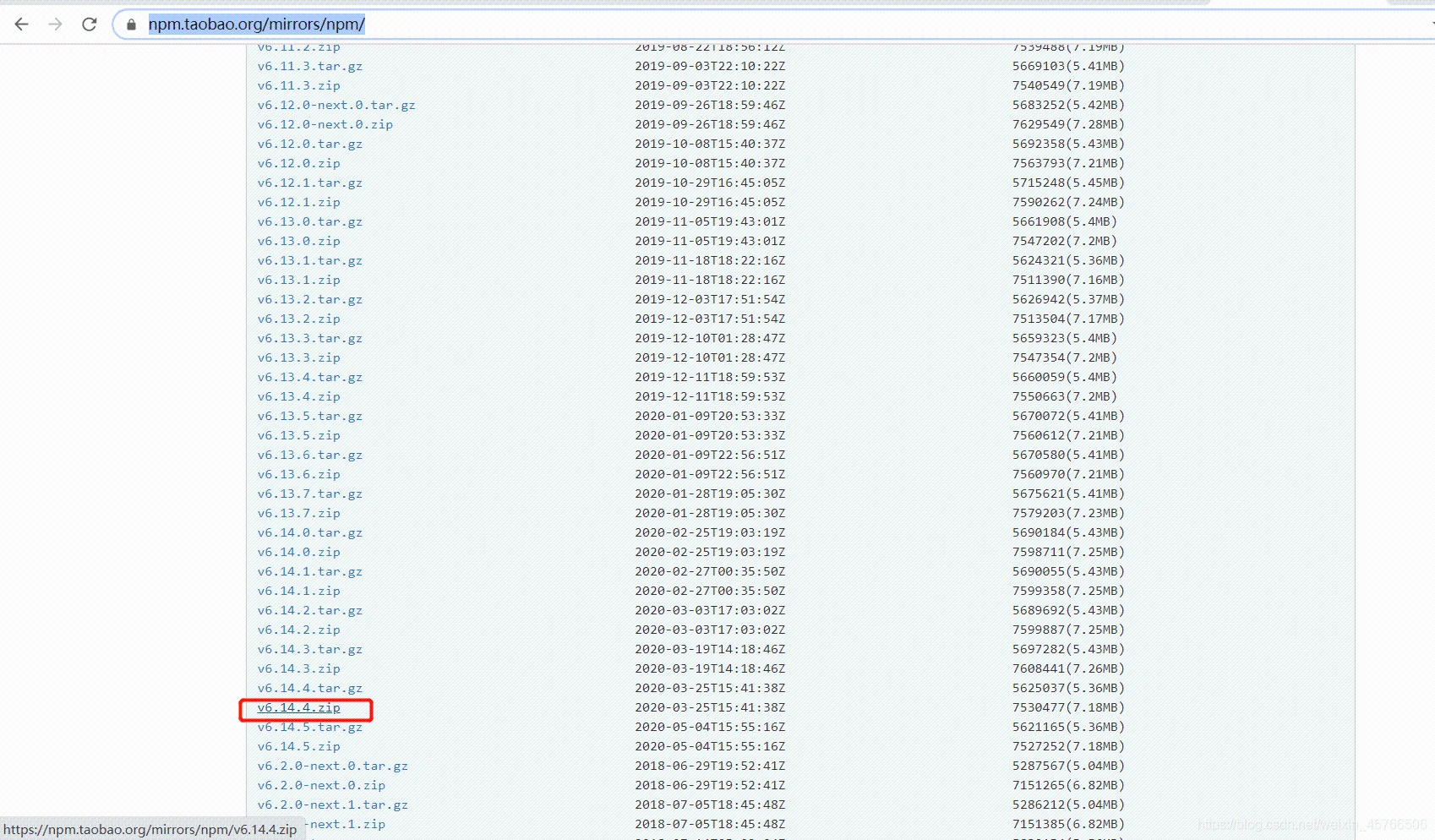
Task: Open the v6.13.5.zip link
Action: tap(299, 436)
